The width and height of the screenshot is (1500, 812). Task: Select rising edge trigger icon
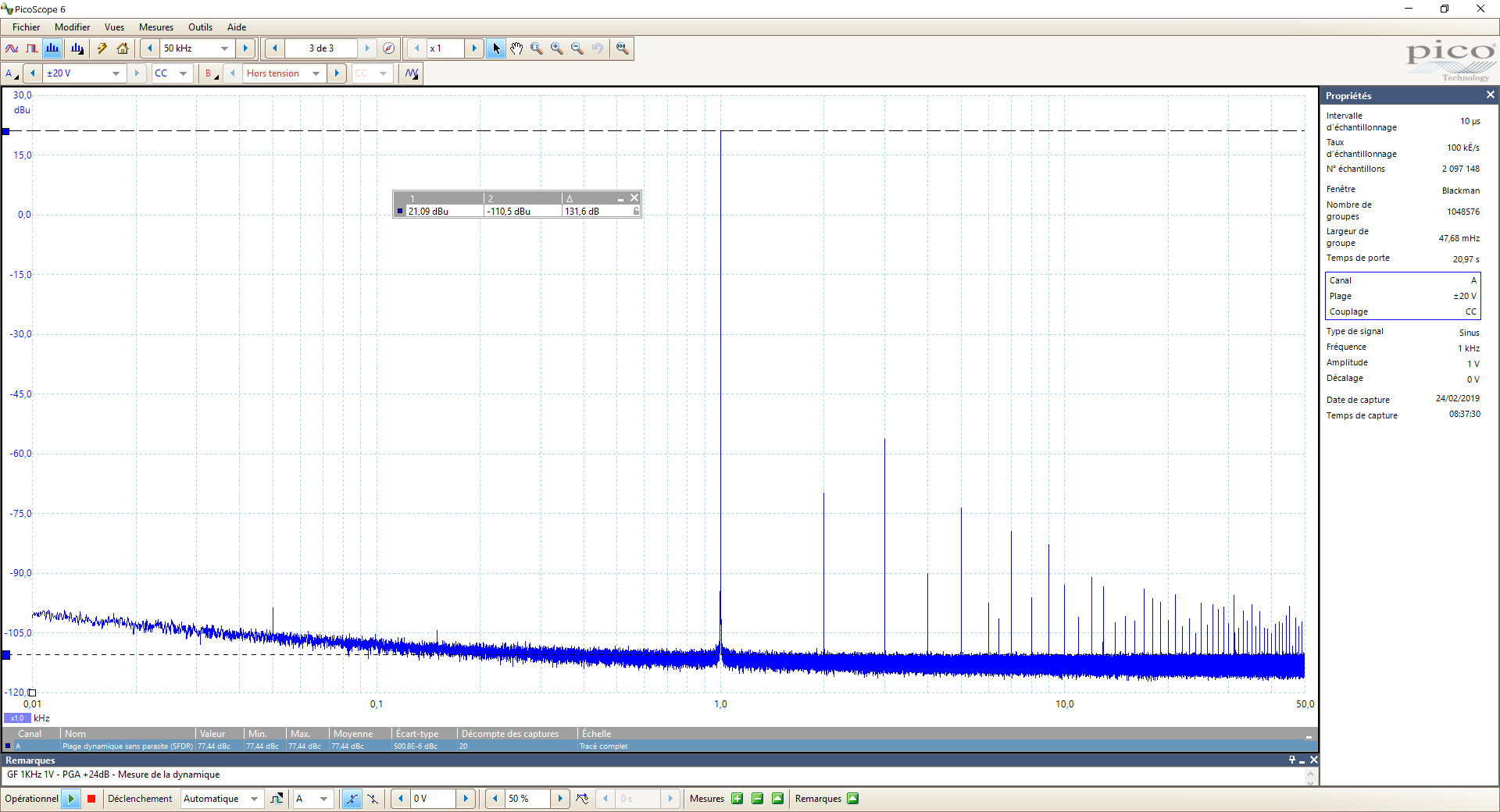tap(352, 799)
